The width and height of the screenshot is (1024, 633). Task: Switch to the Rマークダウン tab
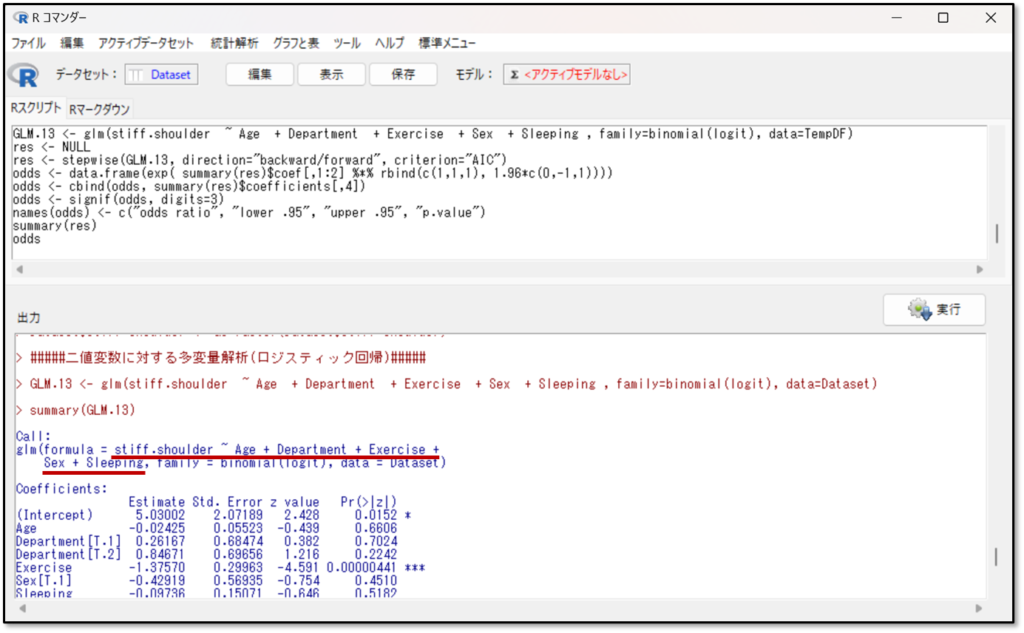[98, 109]
